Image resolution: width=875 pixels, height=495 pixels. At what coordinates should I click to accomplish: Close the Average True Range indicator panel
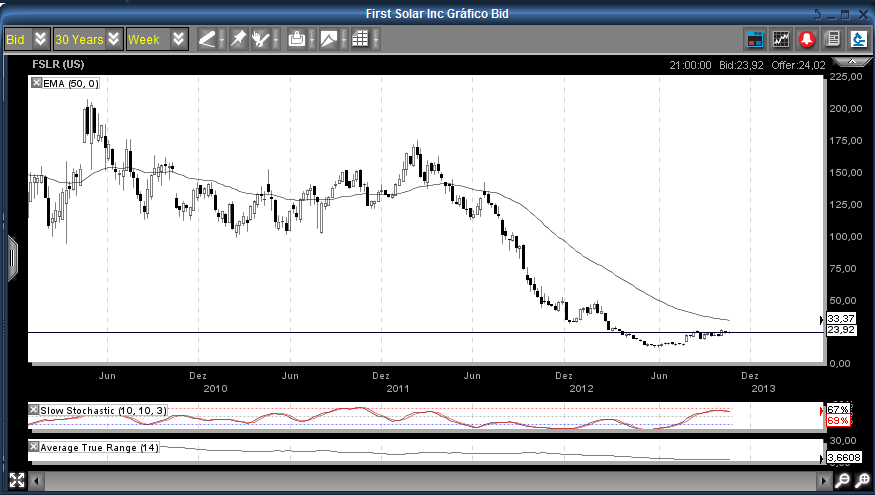tap(33, 447)
